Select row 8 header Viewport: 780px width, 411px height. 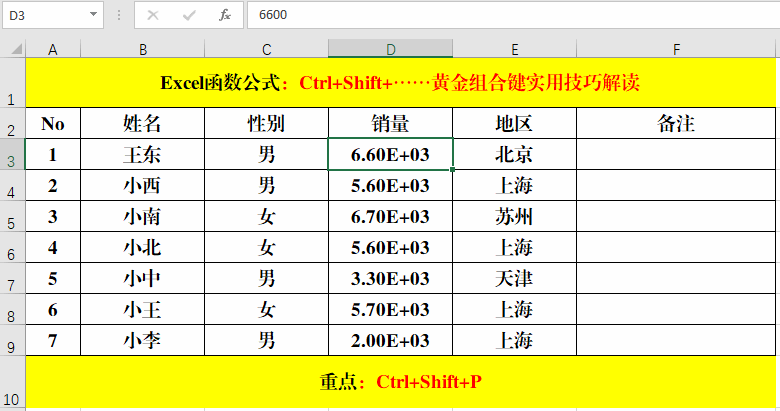point(12,309)
